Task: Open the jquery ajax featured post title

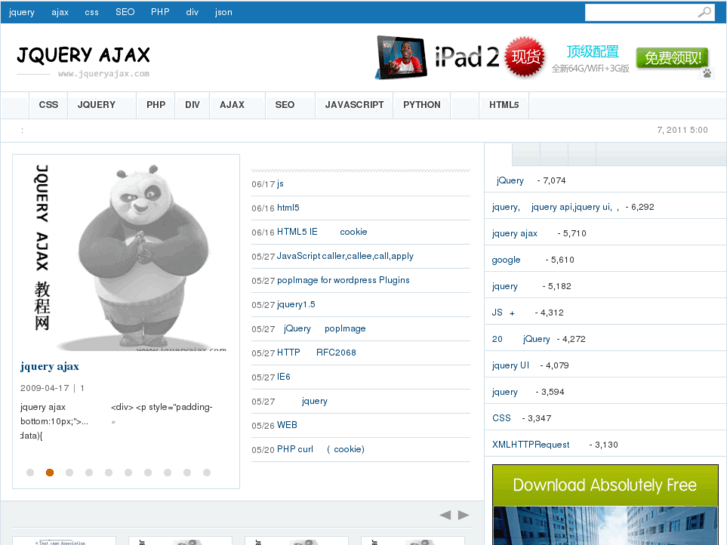Action: (x=50, y=366)
